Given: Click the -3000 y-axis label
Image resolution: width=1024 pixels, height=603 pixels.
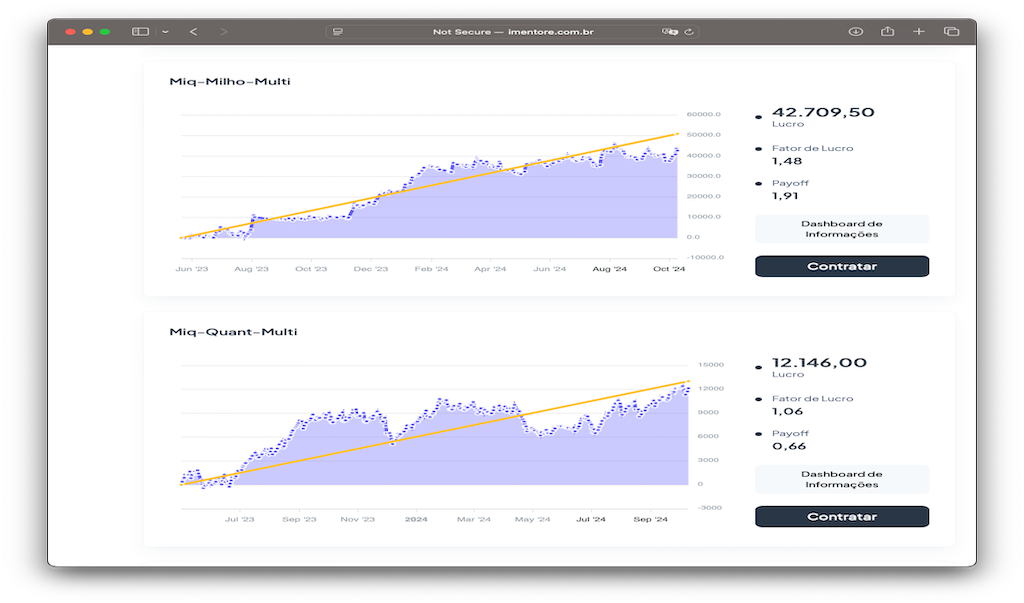Looking at the screenshot, I should tap(709, 508).
